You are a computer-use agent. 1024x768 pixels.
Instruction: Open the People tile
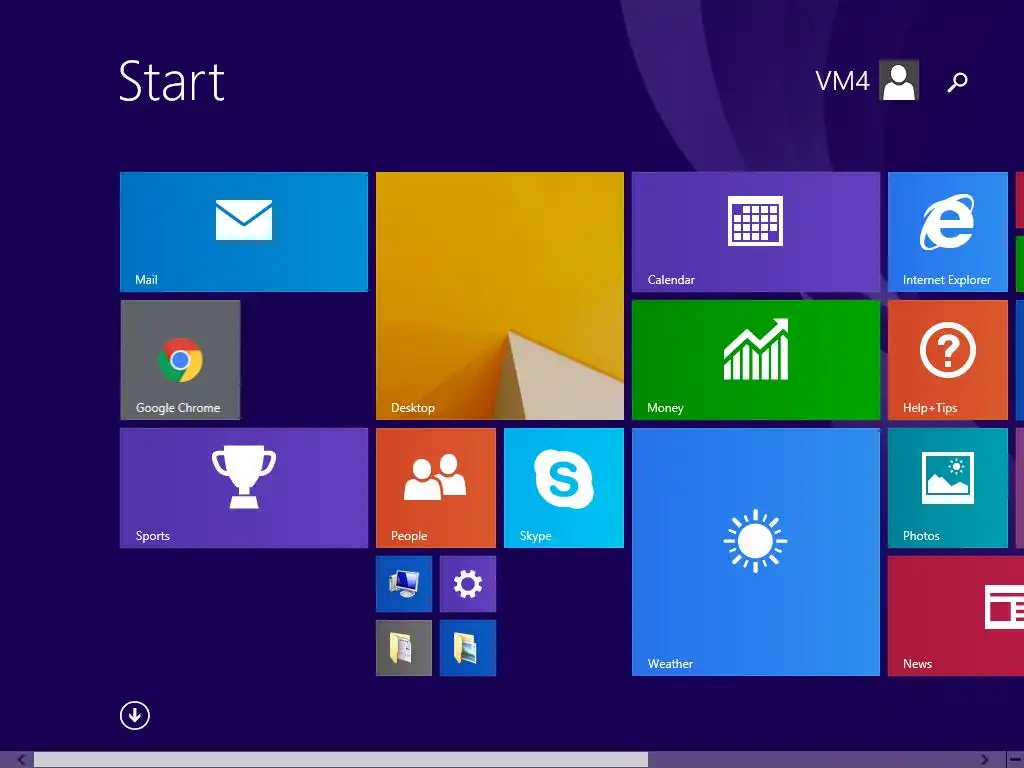coord(436,488)
